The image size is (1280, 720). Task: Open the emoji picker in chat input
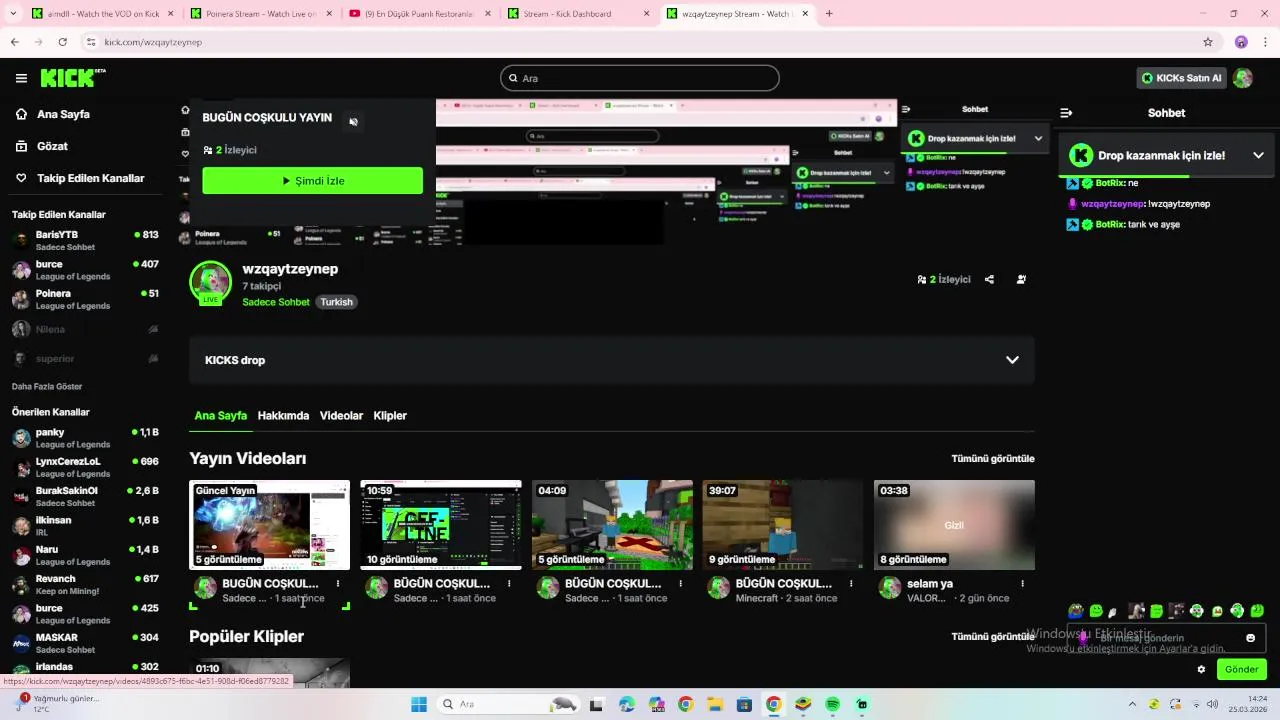click(1250, 638)
